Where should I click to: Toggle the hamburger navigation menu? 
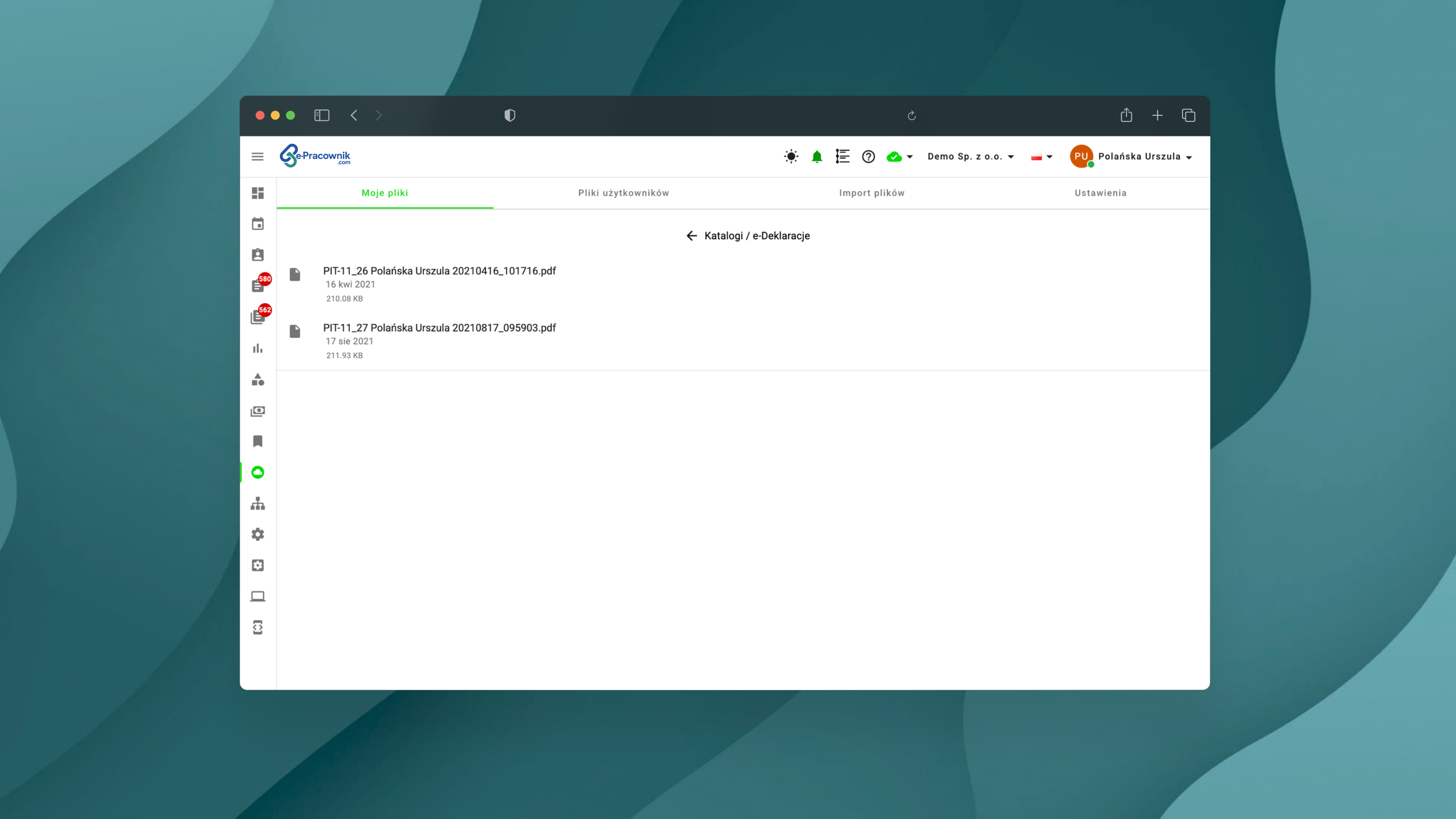[x=258, y=156]
